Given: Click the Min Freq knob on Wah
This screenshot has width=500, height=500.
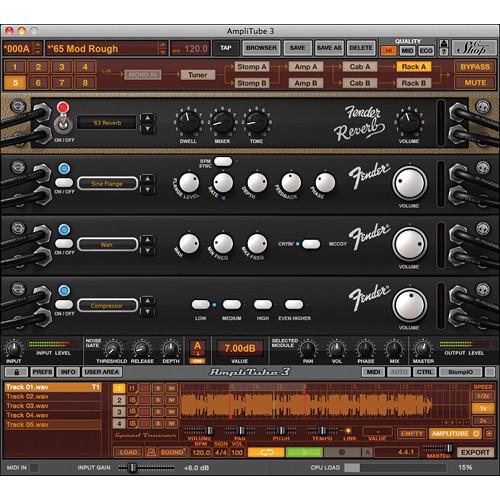Looking at the screenshot, I should [223, 244].
